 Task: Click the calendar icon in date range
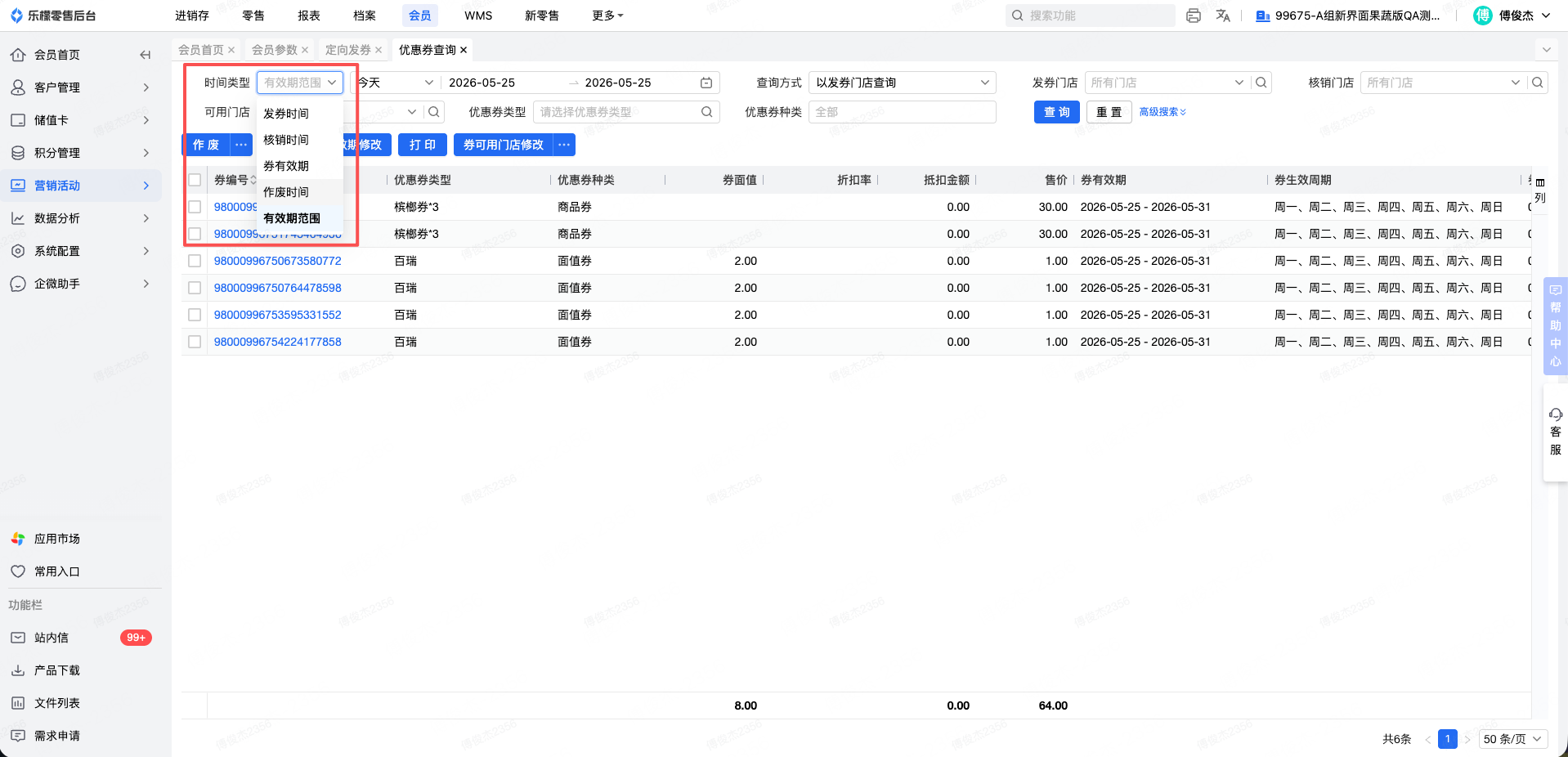tap(706, 83)
